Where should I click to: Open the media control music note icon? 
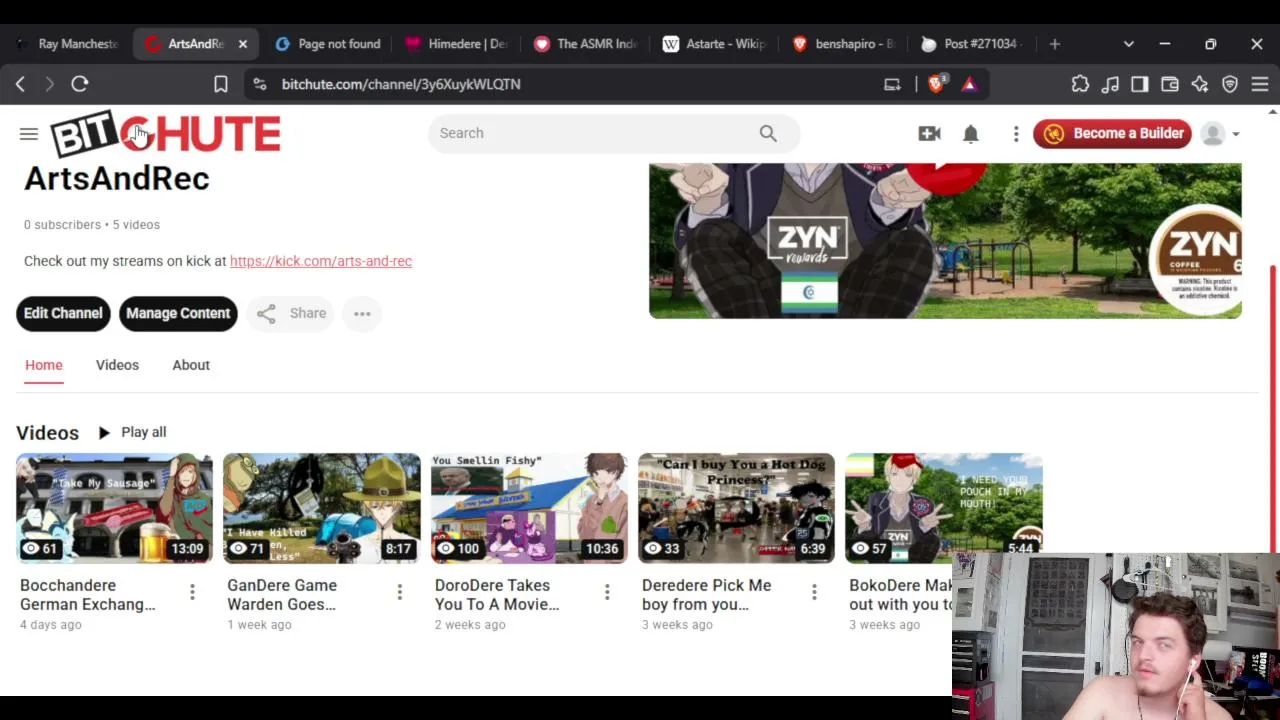(1110, 84)
